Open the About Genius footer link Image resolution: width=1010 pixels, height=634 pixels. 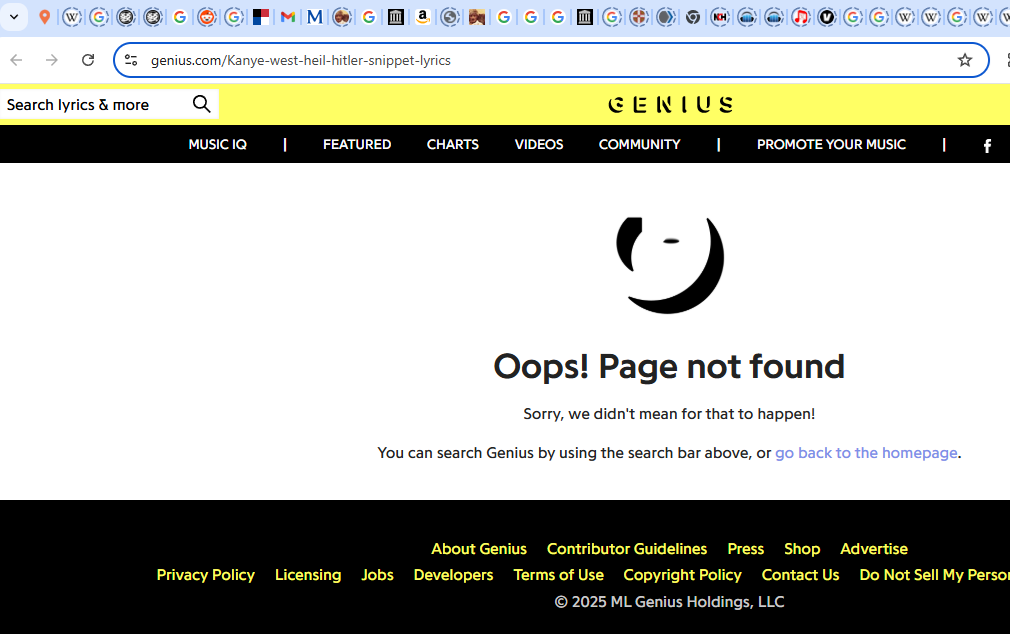tap(479, 549)
